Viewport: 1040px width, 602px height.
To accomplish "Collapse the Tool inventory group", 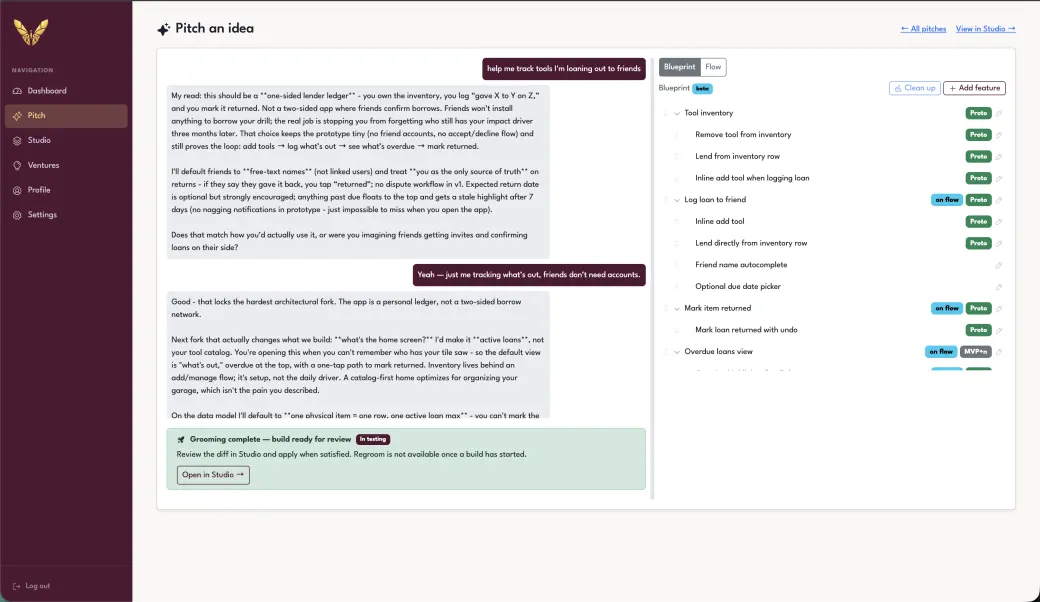I will (677, 113).
